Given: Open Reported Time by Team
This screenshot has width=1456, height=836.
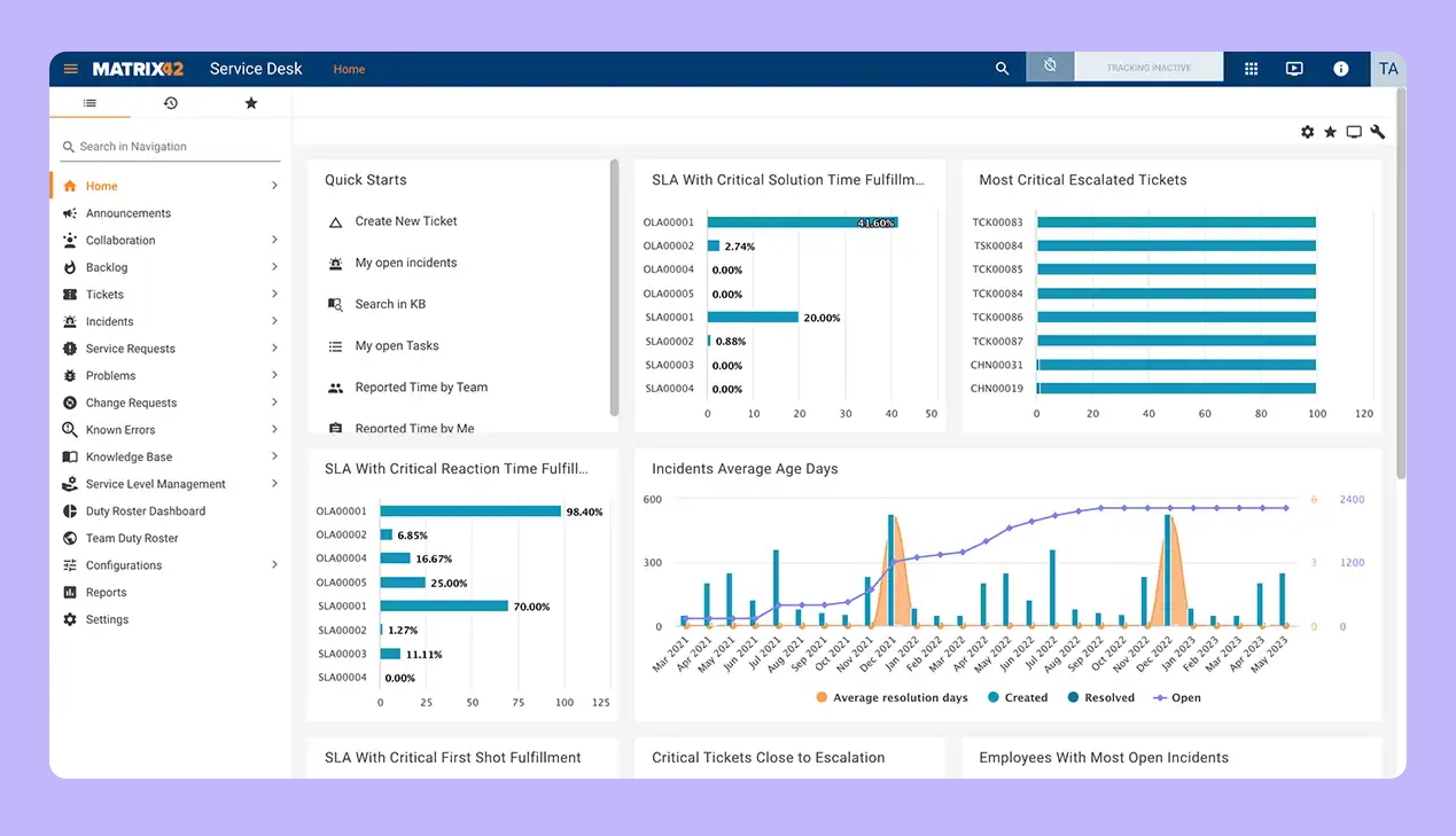Looking at the screenshot, I should pyautogui.click(x=421, y=387).
